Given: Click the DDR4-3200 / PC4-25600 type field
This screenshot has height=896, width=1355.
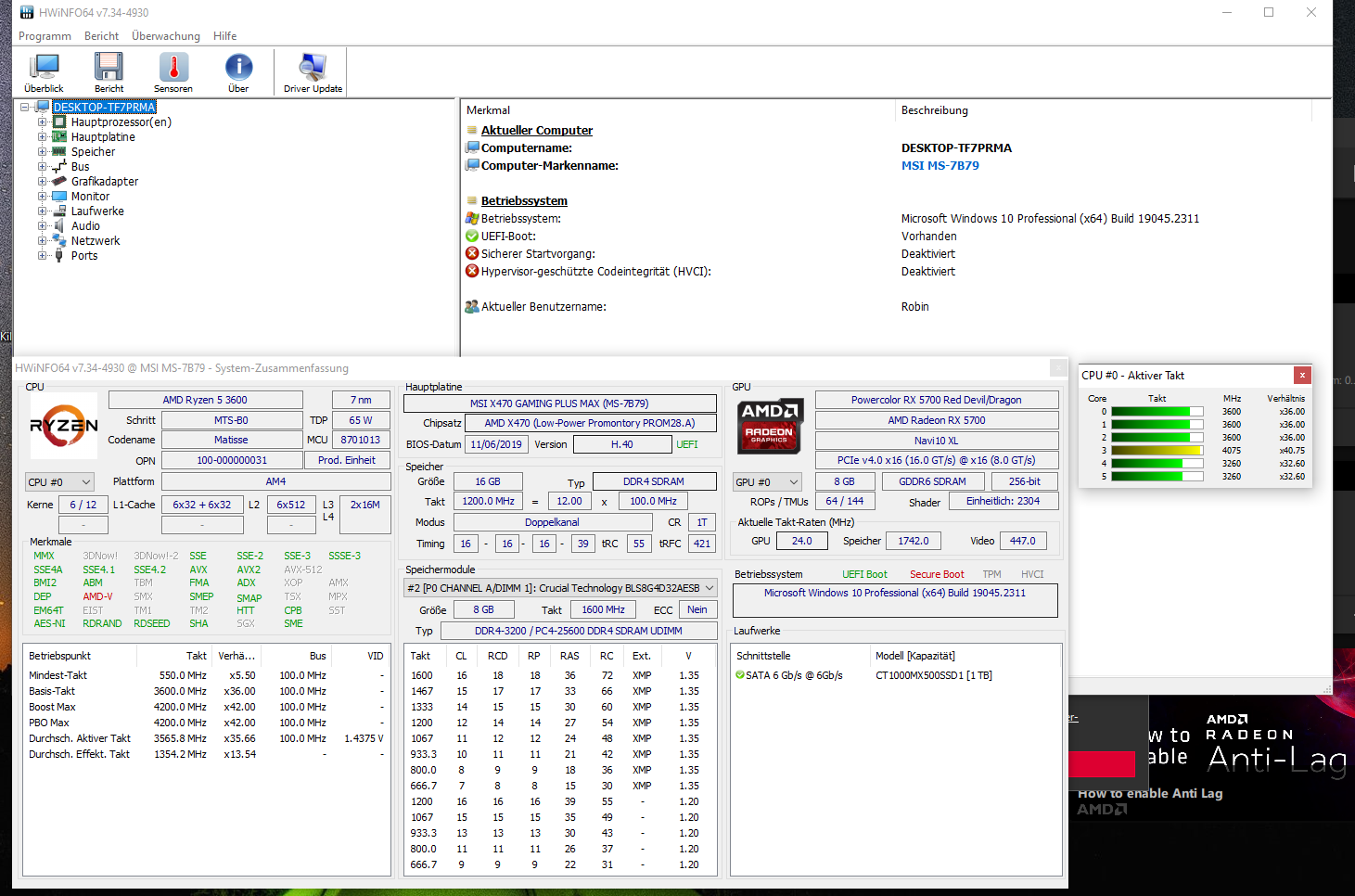Looking at the screenshot, I should (x=578, y=631).
